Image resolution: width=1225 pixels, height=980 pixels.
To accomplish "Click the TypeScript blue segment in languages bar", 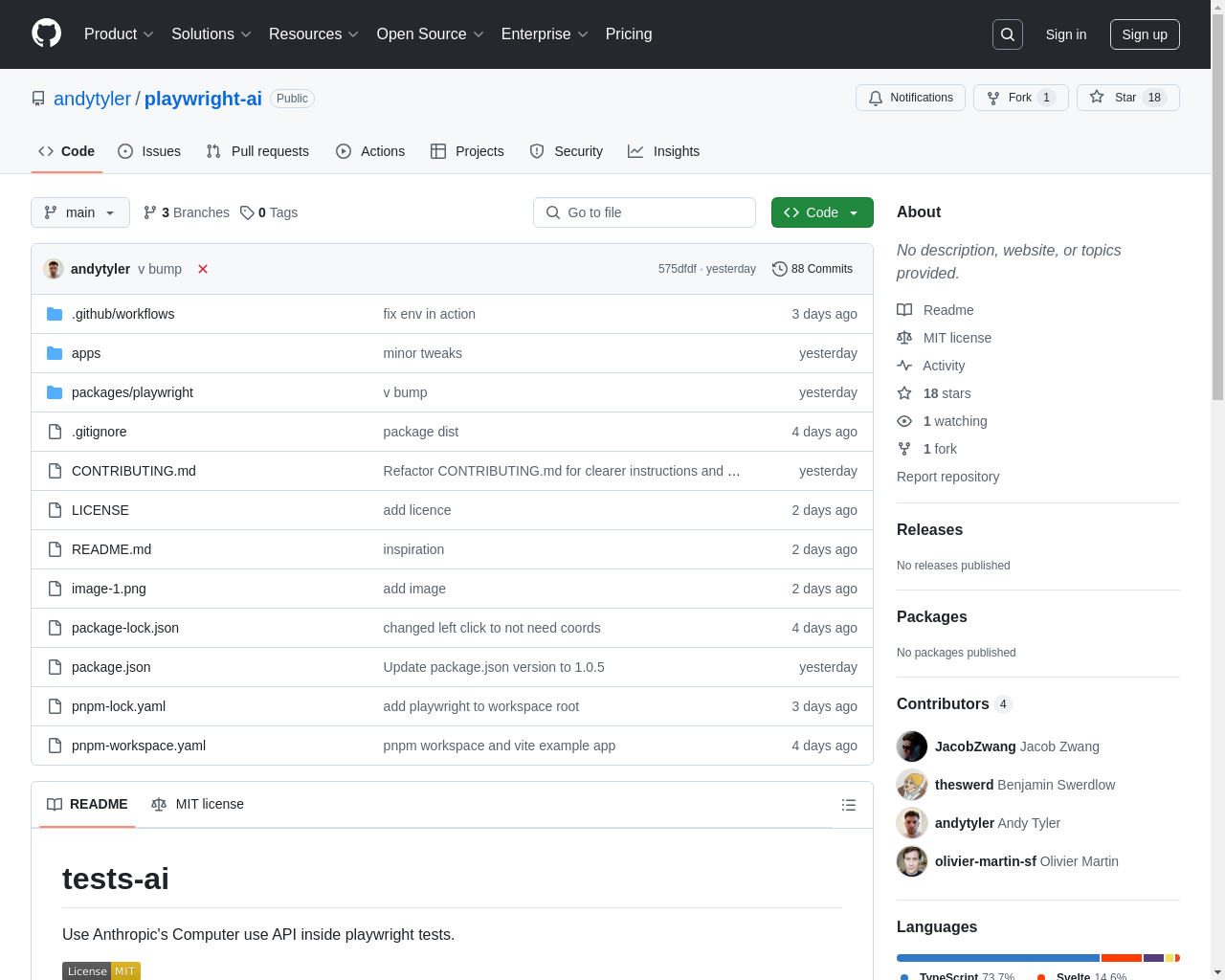I will [x=998, y=958].
